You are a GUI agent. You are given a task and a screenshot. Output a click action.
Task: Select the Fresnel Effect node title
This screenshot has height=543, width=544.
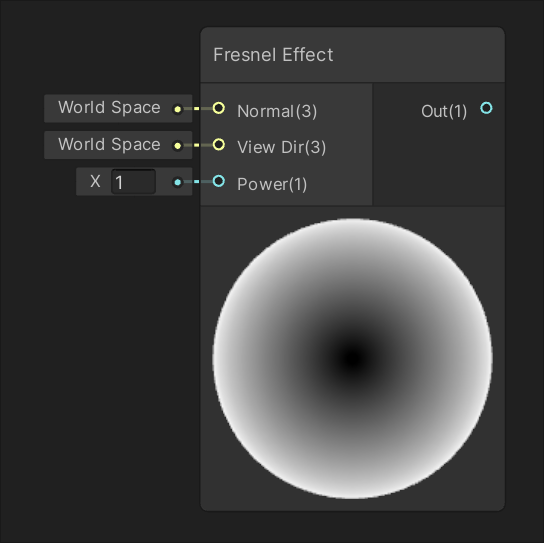click(273, 55)
